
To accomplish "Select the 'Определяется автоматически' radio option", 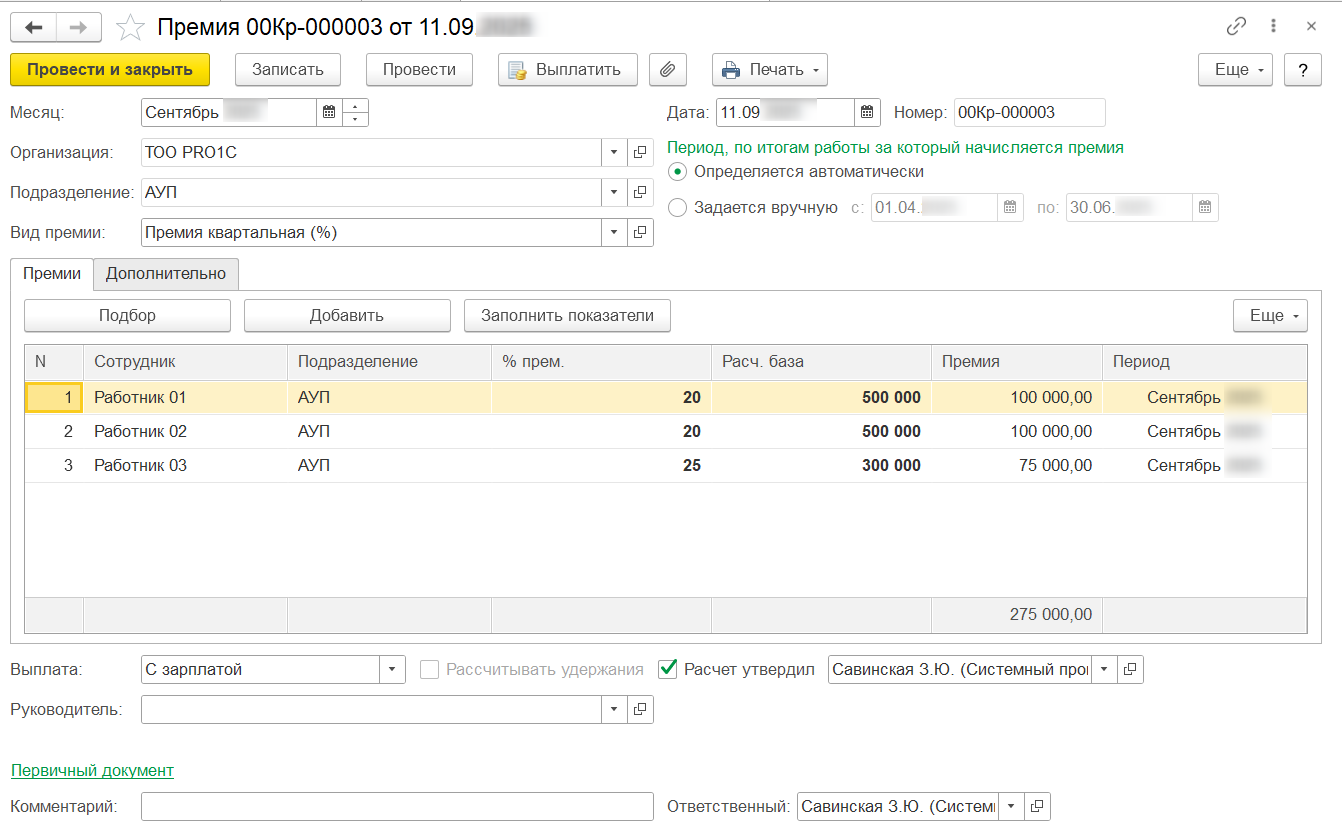I will click(x=678, y=172).
